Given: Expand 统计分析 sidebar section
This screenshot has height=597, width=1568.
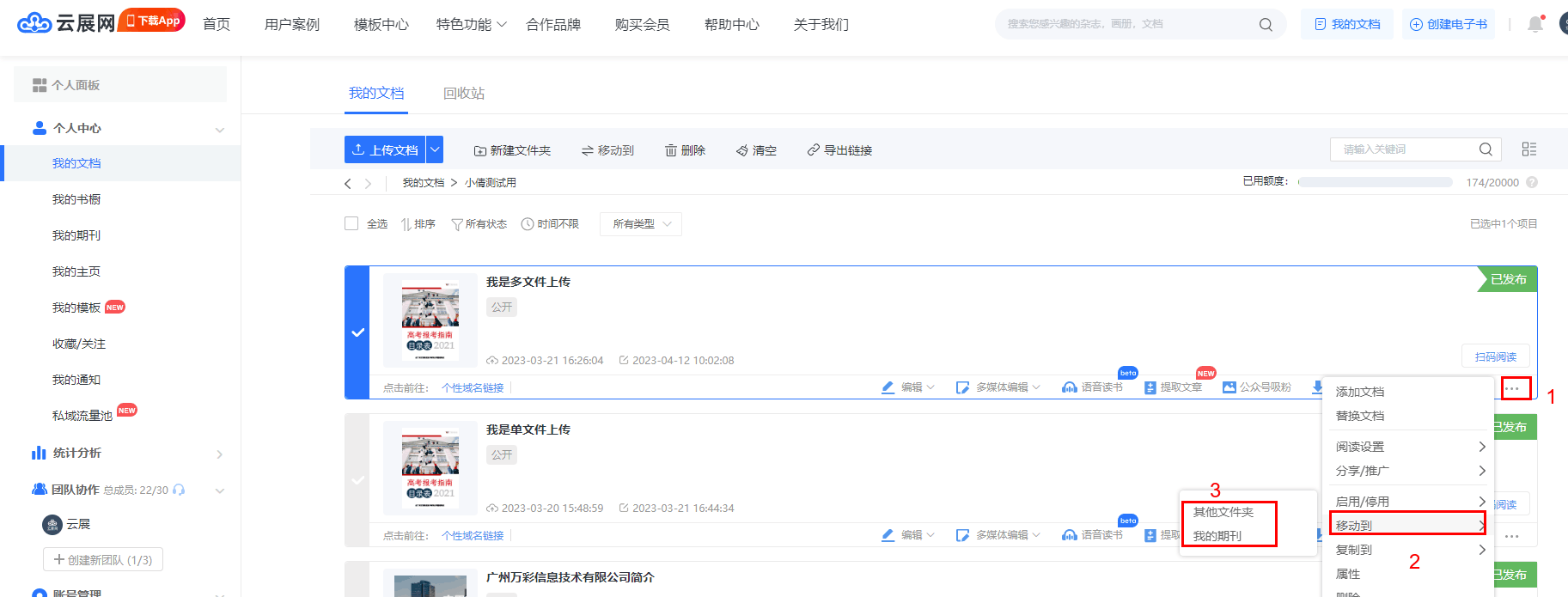Looking at the screenshot, I should pos(219,454).
